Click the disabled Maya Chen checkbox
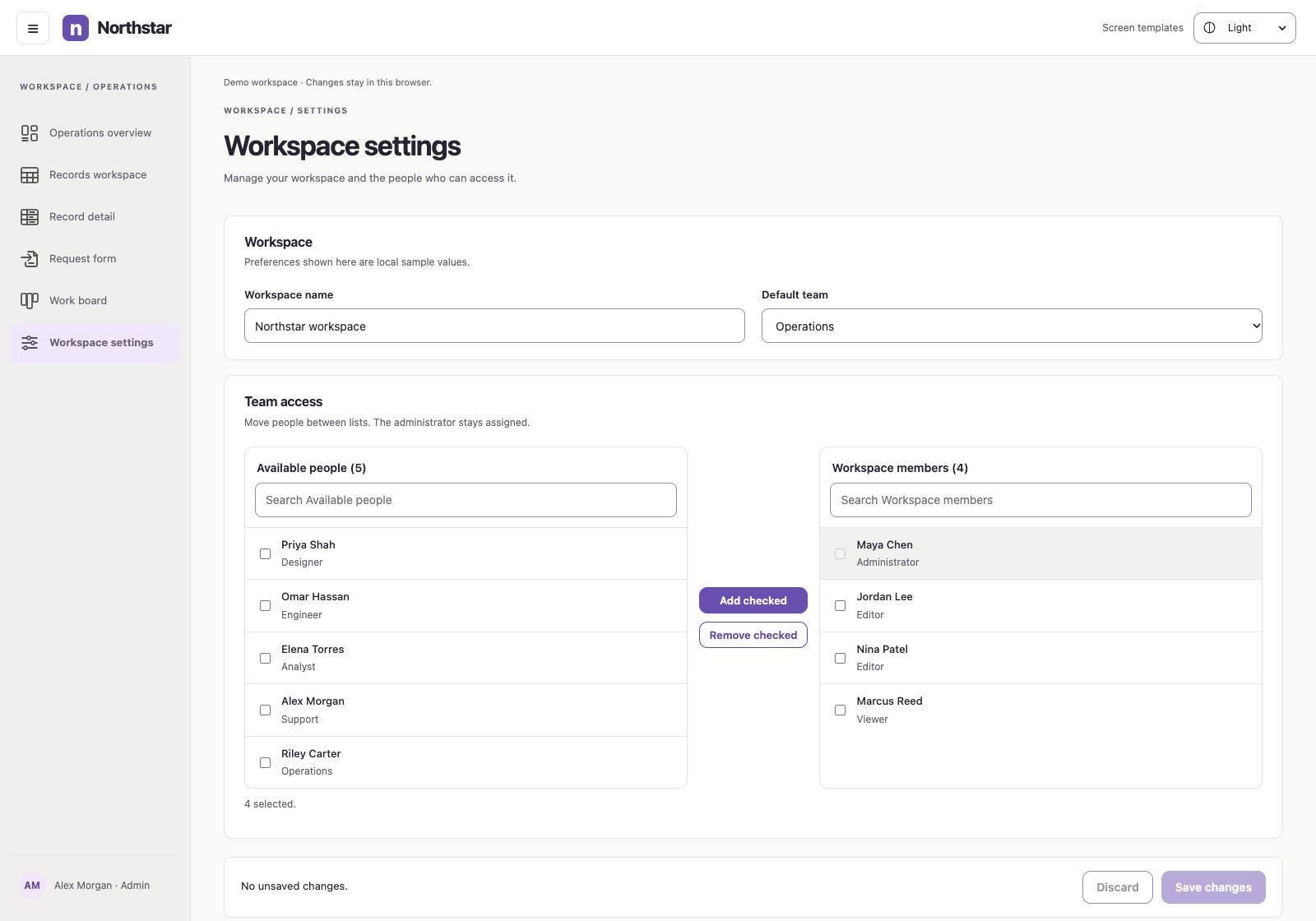The image size is (1316, 921). pyautogui.click(x=840, y=553)
